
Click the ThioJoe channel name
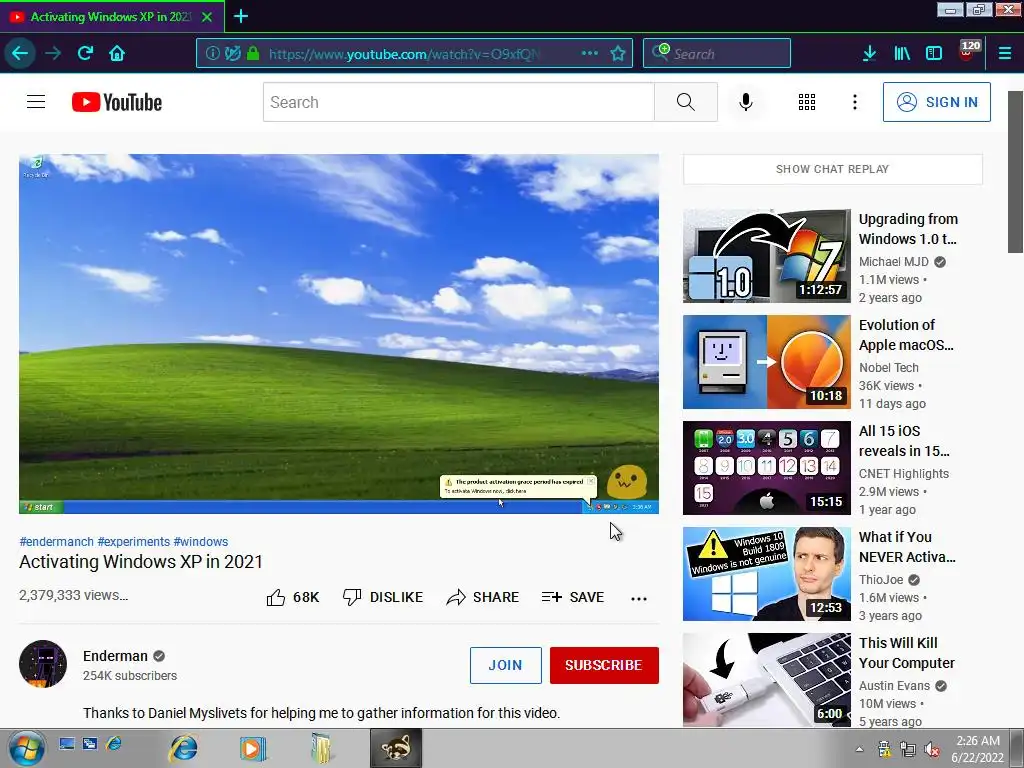[x=881, y=579]
